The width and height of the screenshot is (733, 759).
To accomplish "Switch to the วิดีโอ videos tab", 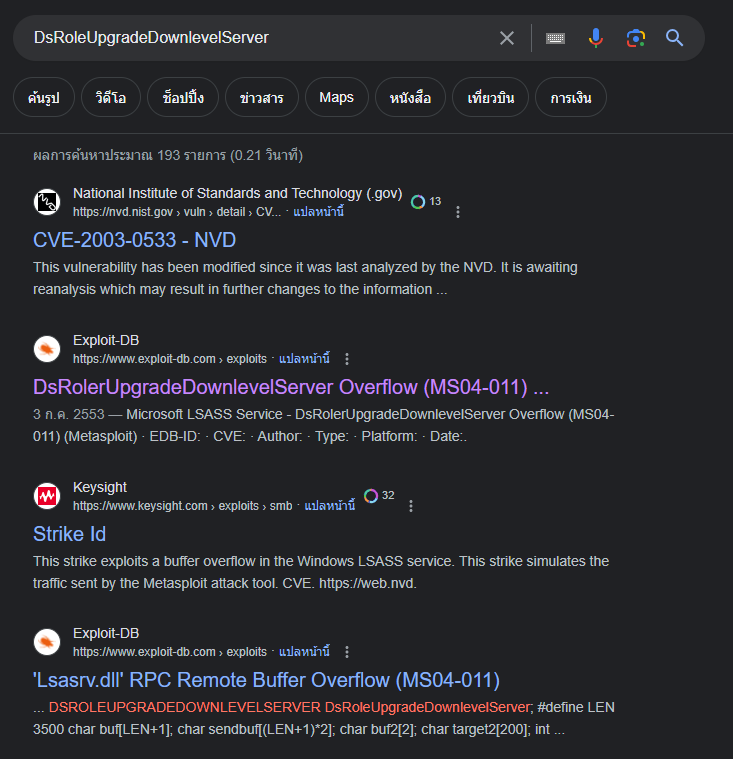I will [x=111, y=97].
